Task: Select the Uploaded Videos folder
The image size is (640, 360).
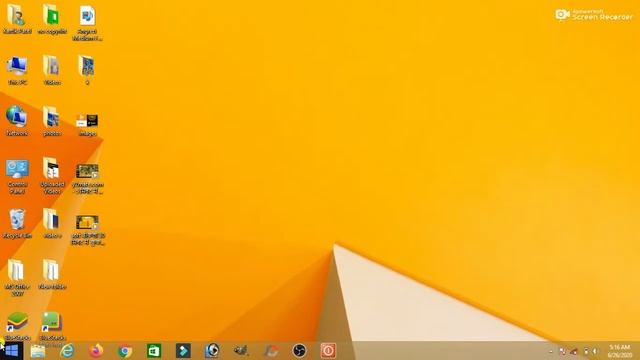Action: pos(52,176)
